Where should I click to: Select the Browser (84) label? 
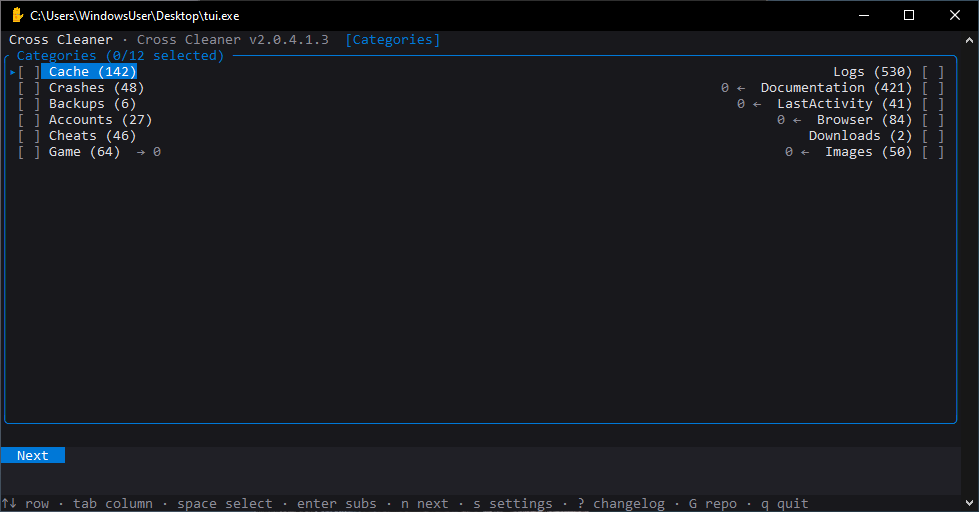tap(865, 120)
